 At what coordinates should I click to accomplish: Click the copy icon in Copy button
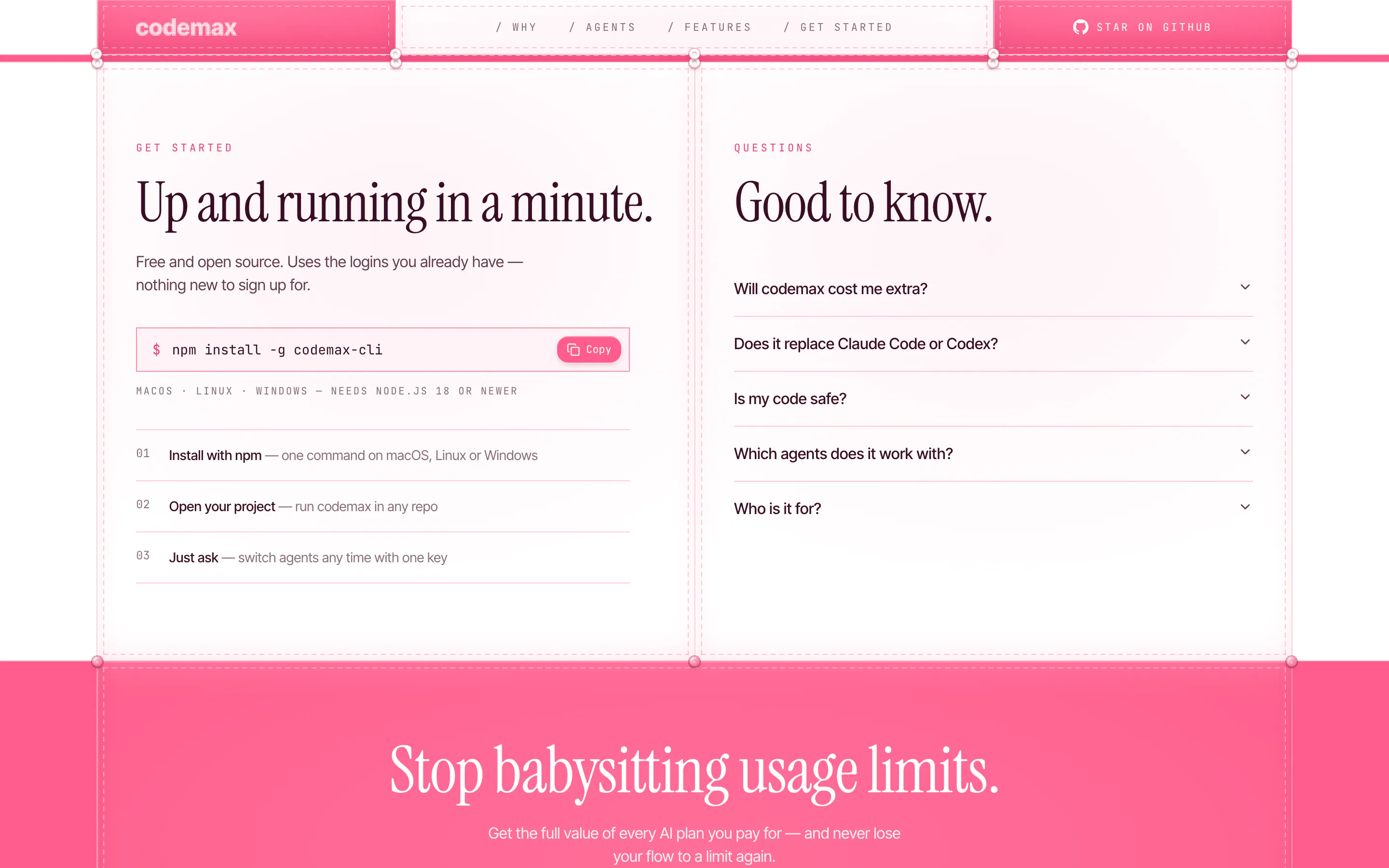(x=573, y=350)
